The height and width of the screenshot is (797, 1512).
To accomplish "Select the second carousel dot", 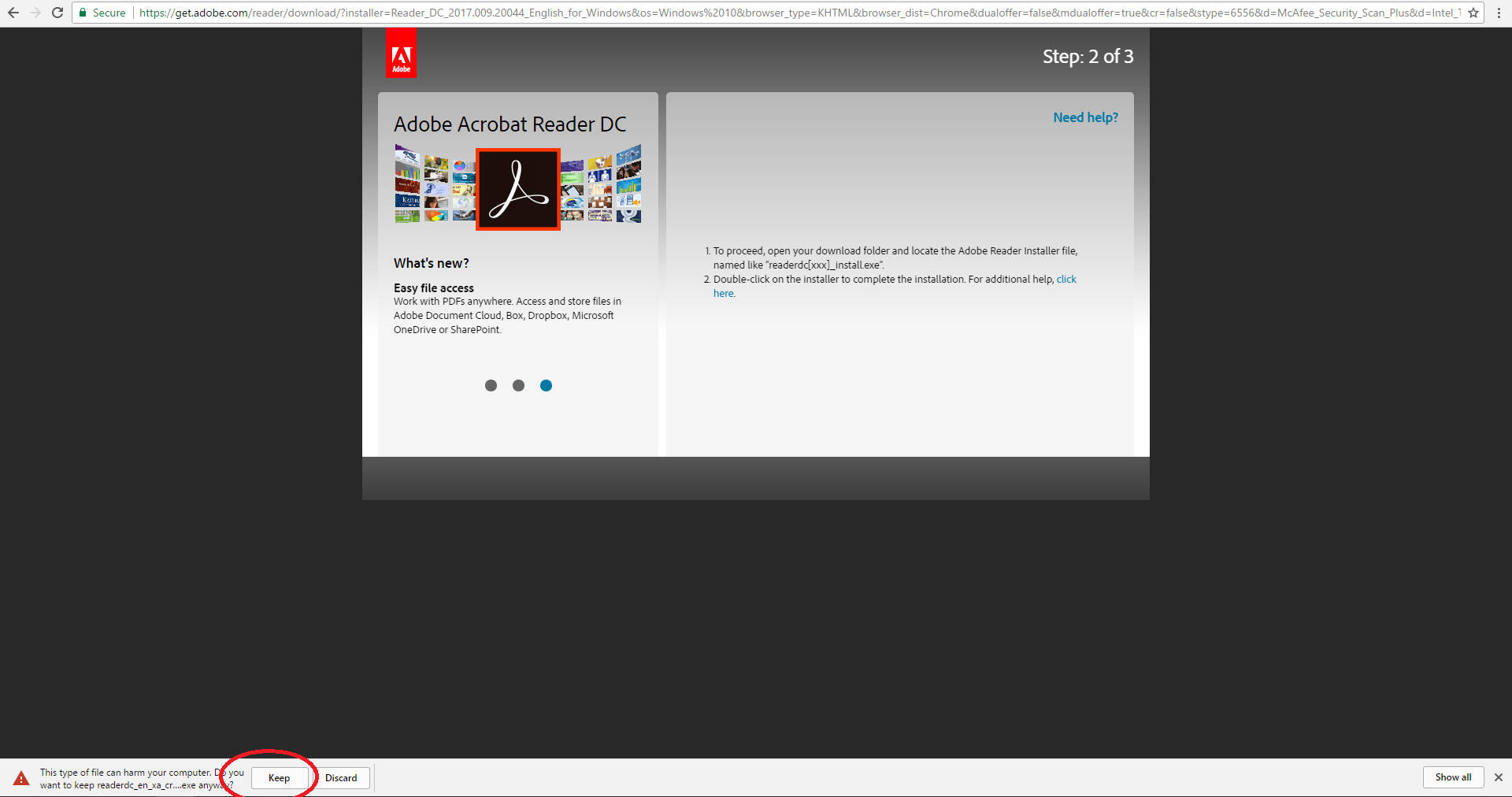I will click(518, 385).
